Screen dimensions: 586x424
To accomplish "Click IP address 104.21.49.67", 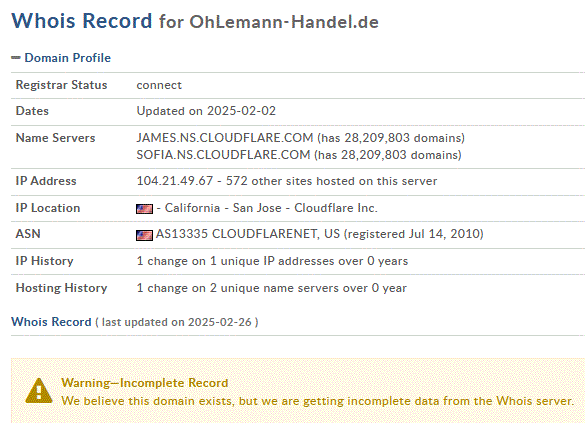I will click(175, 181).
